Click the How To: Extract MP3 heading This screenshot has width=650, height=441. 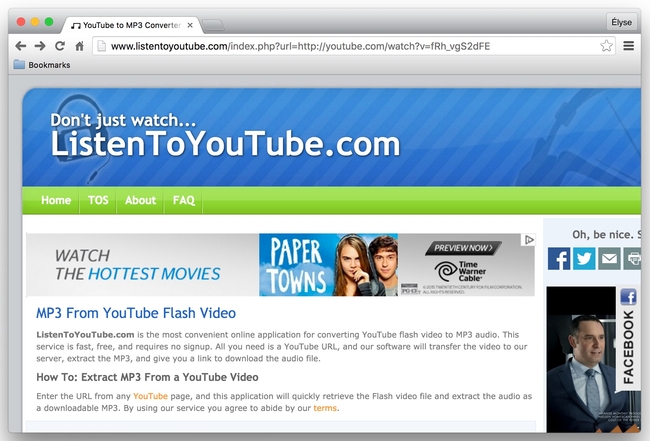[148, 377]
